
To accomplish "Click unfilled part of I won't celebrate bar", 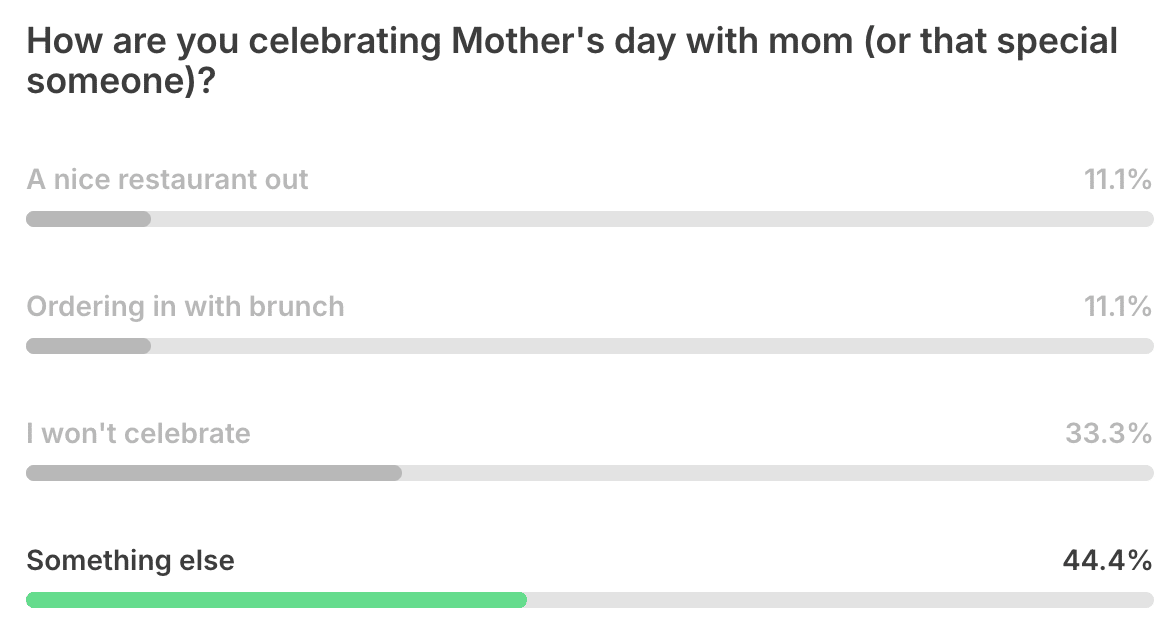I will coord(778,473).
